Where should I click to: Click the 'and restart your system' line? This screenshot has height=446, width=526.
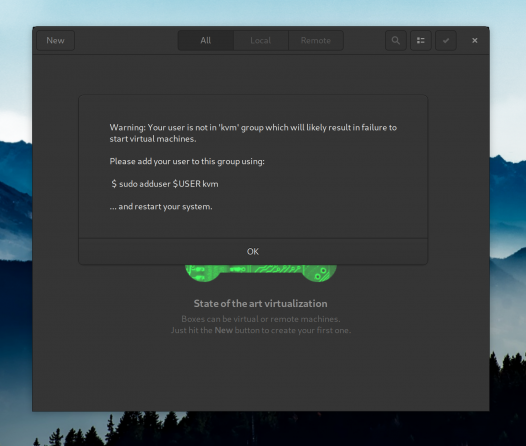161,207
